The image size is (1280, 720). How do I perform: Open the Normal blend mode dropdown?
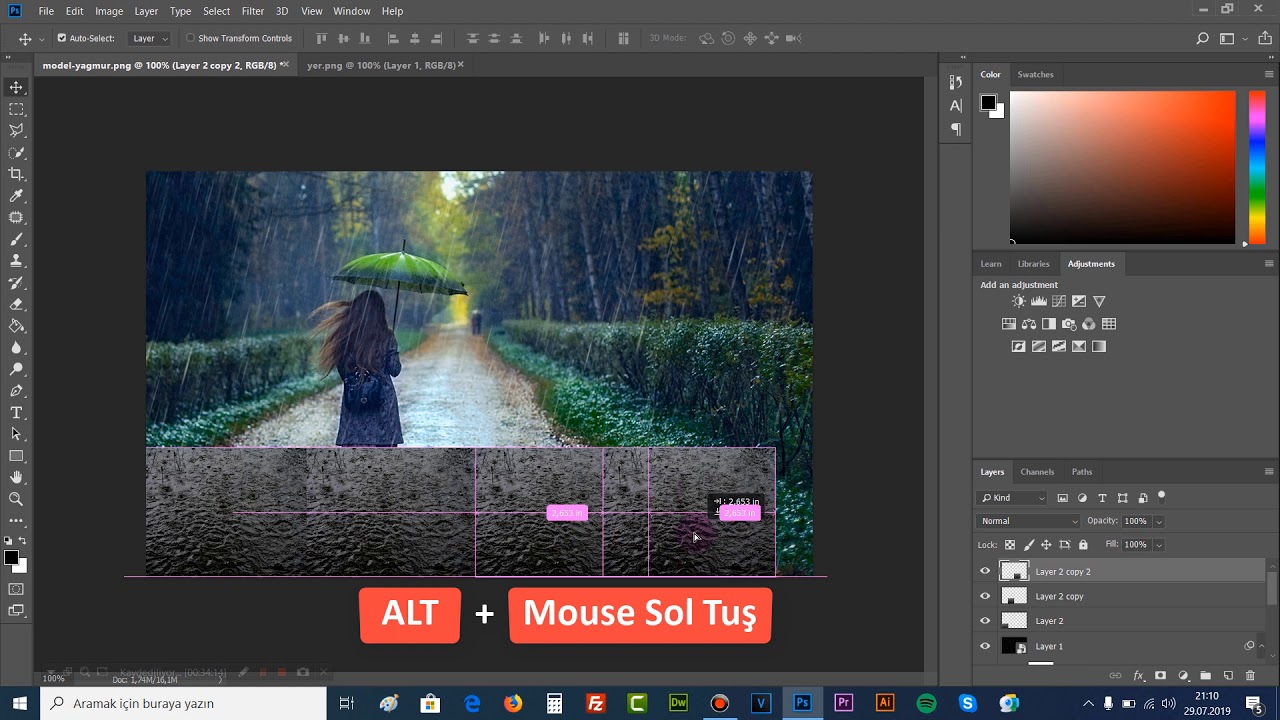click(x=1029, y=521)
